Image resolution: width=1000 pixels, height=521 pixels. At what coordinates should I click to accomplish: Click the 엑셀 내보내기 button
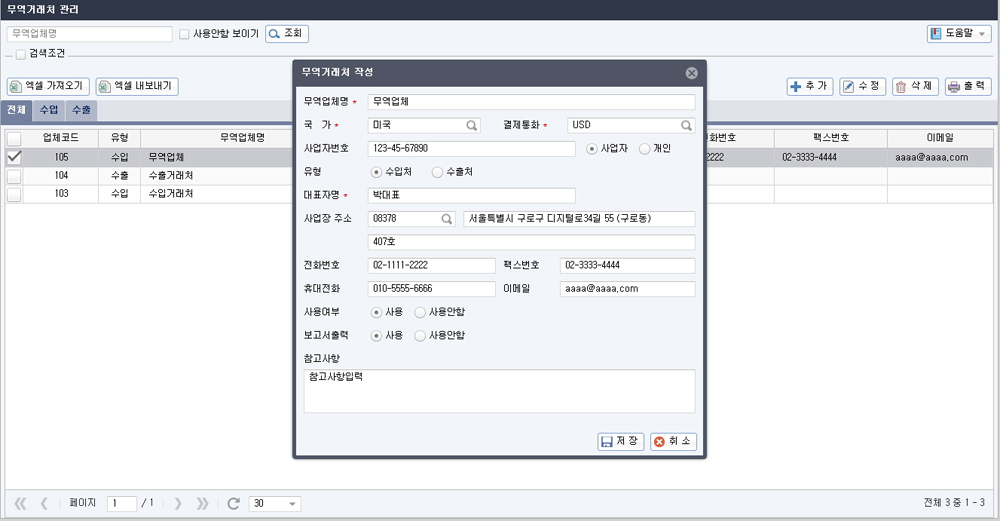(137, 86)
